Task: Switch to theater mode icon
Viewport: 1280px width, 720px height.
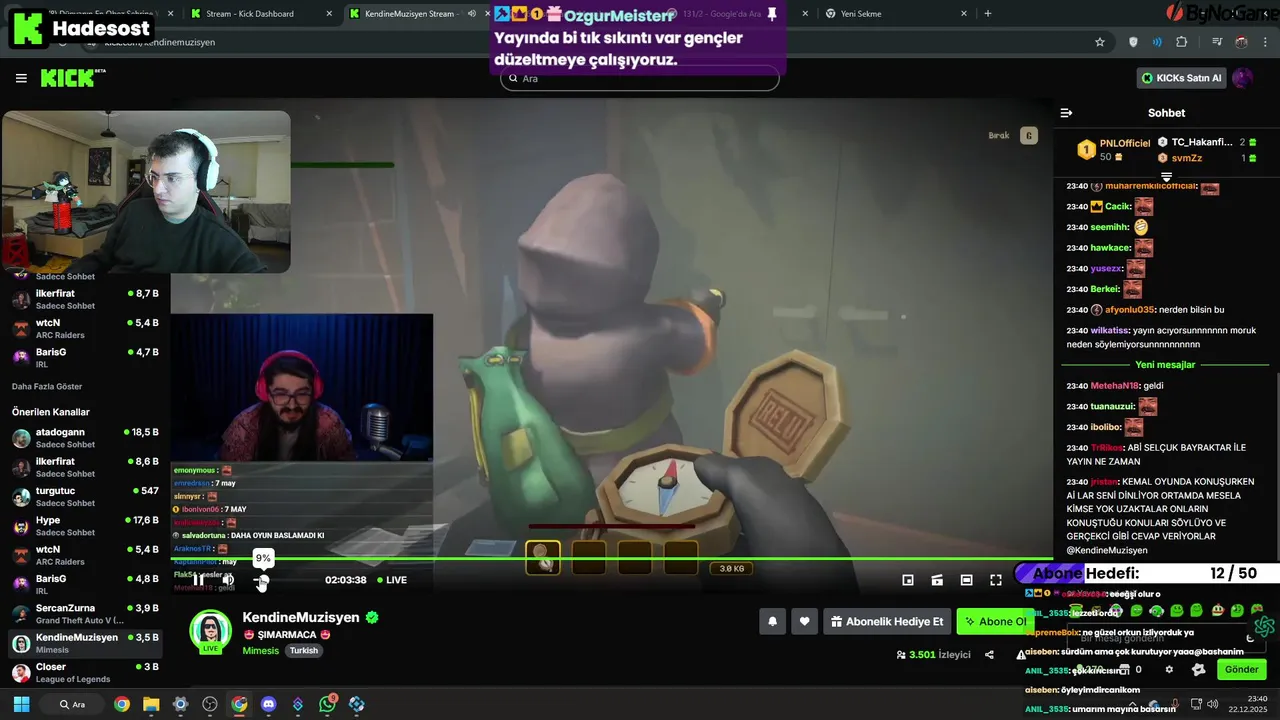Action: (x=966, y=580)
